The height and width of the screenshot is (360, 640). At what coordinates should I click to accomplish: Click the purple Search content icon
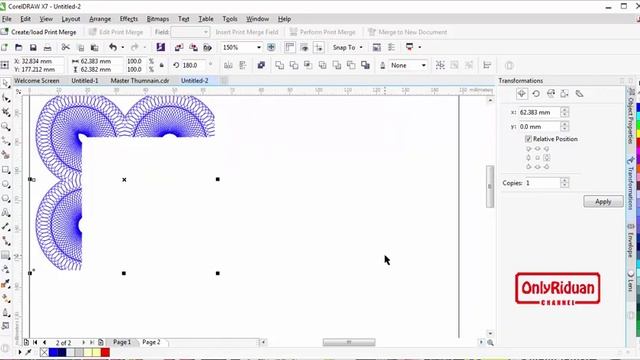pyautogui.click(x=161, y=47)
